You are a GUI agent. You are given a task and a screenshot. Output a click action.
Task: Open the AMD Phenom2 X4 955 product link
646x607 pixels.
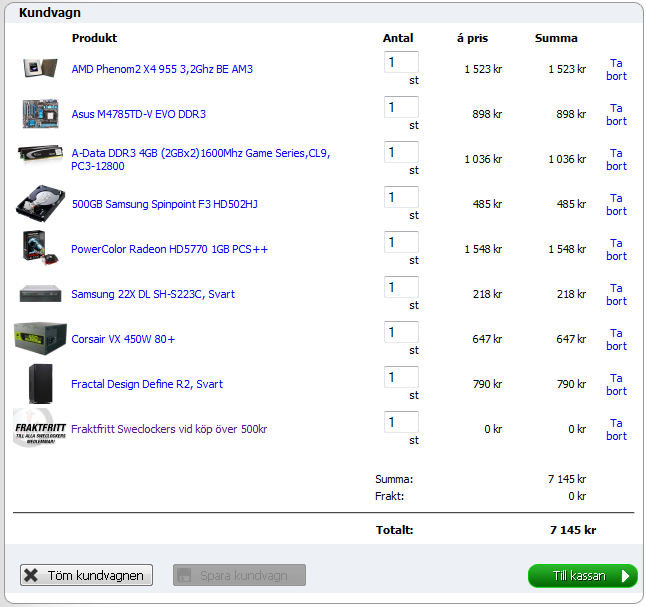pyautogui.click(x=162, y=69)
